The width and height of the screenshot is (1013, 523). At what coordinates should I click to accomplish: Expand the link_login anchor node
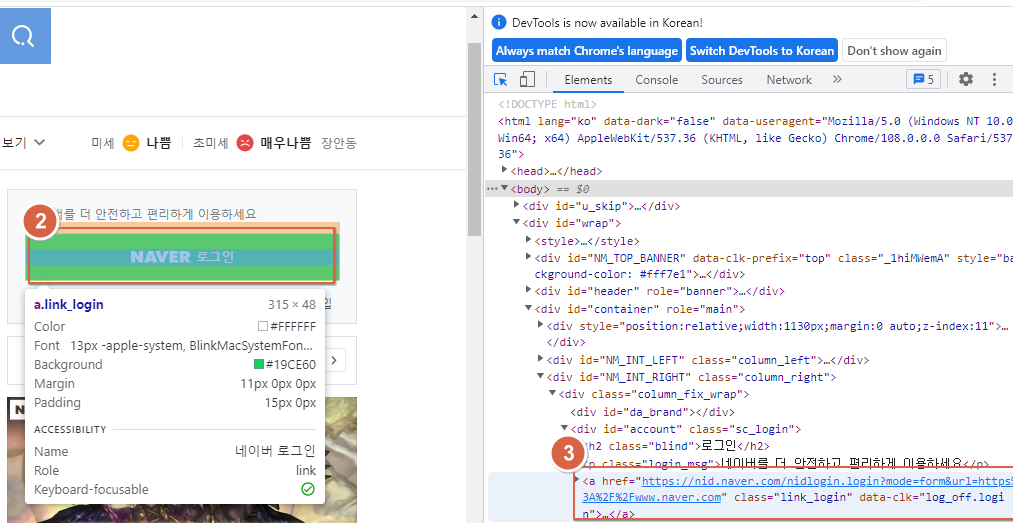point(578,480)
